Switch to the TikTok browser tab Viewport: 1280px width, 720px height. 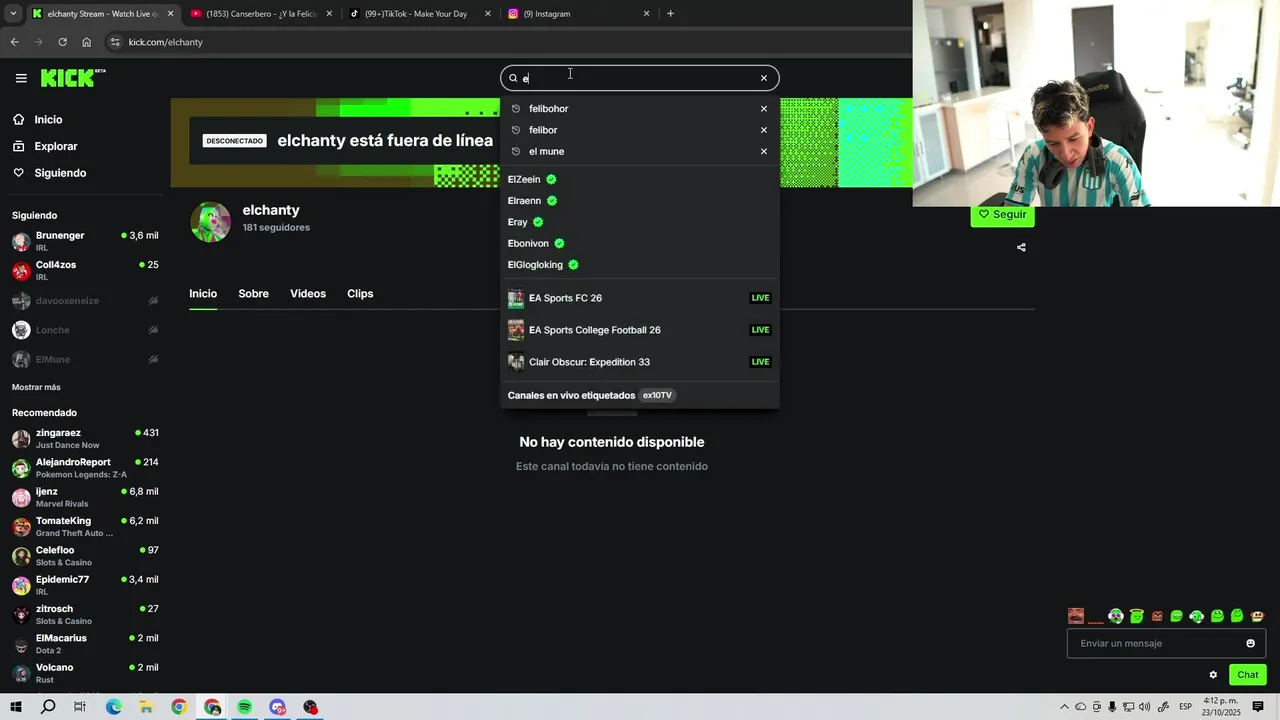[420, 14]
